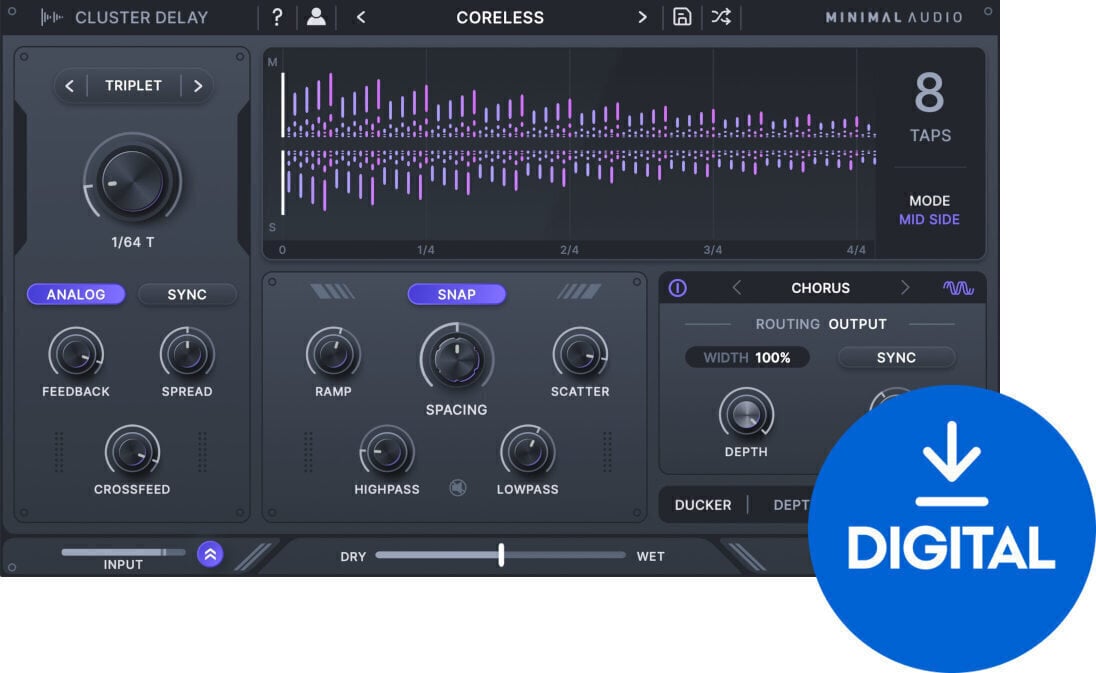Click the RAMP knob
The width and height of the screenshot is (1096, 673).
333,354
